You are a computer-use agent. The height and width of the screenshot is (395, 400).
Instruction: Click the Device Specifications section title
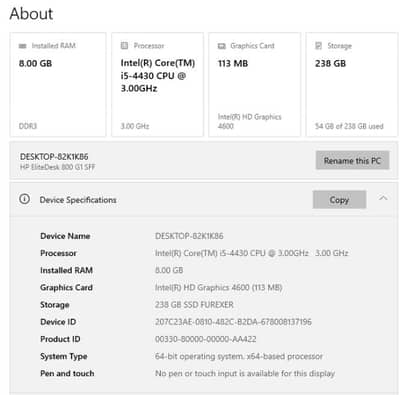coord(78,200)
